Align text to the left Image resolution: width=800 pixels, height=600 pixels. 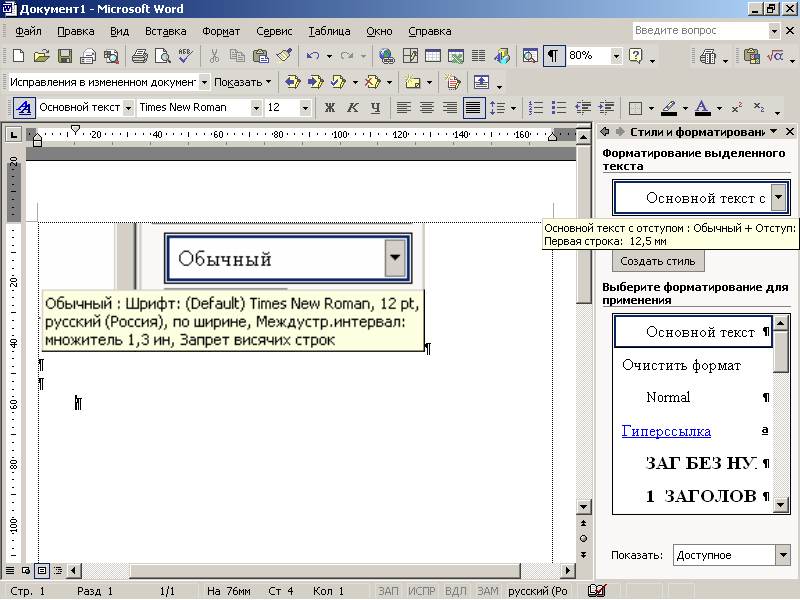click(x=404, y=108)
